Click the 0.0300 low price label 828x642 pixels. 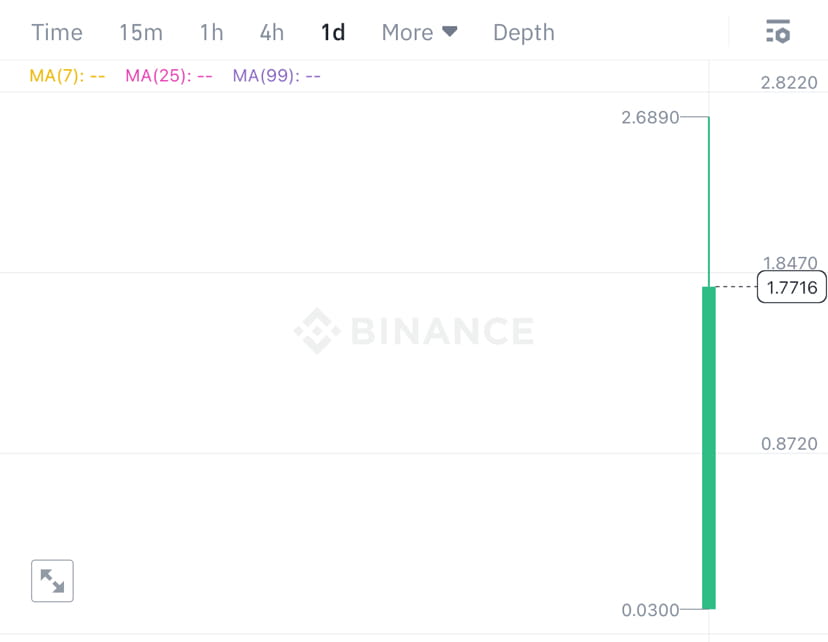click(x=647, y=609)
